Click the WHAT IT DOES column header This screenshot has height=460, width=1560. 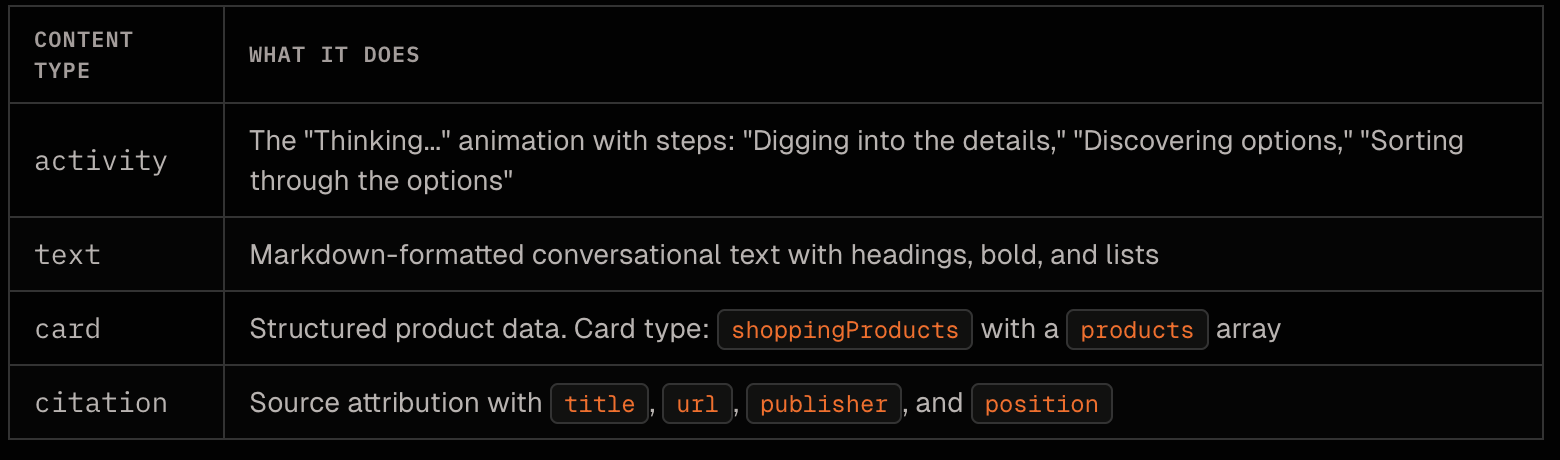334,55
